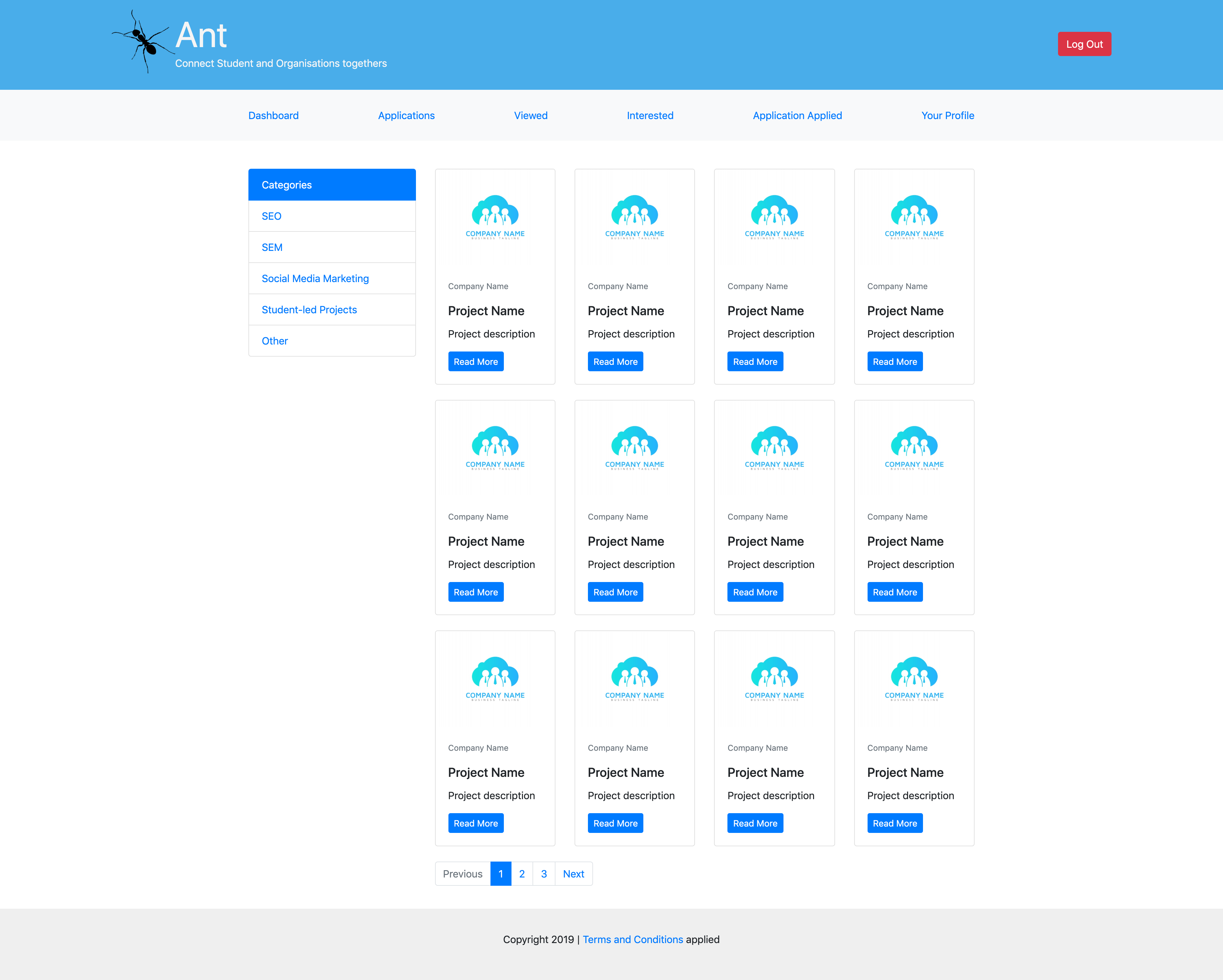Go to Application Applied page

(x=797, y=116)
